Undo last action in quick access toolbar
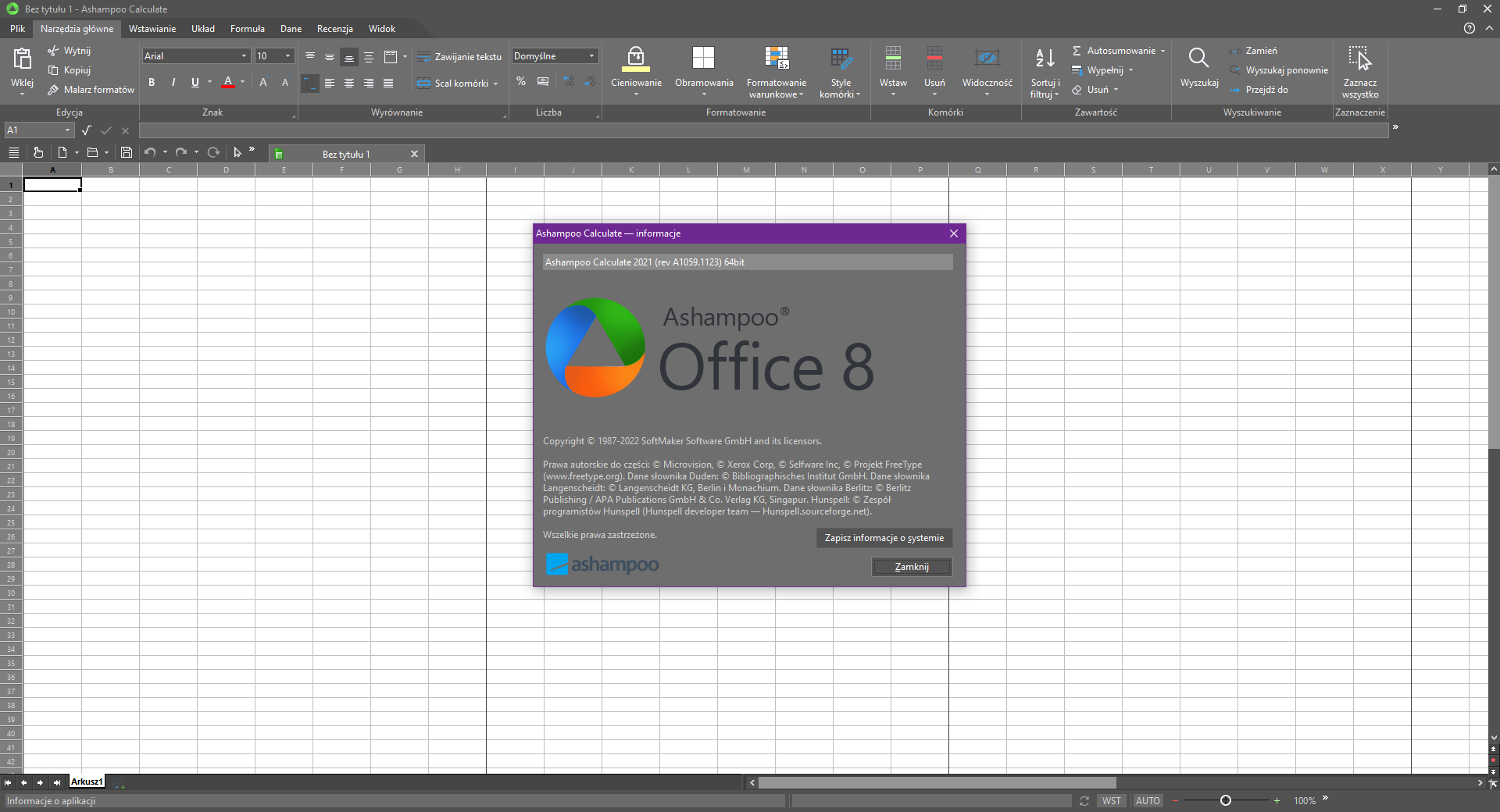Image resolution: width=1500 pixels, height=812 pixels. (x=150, y=152)
